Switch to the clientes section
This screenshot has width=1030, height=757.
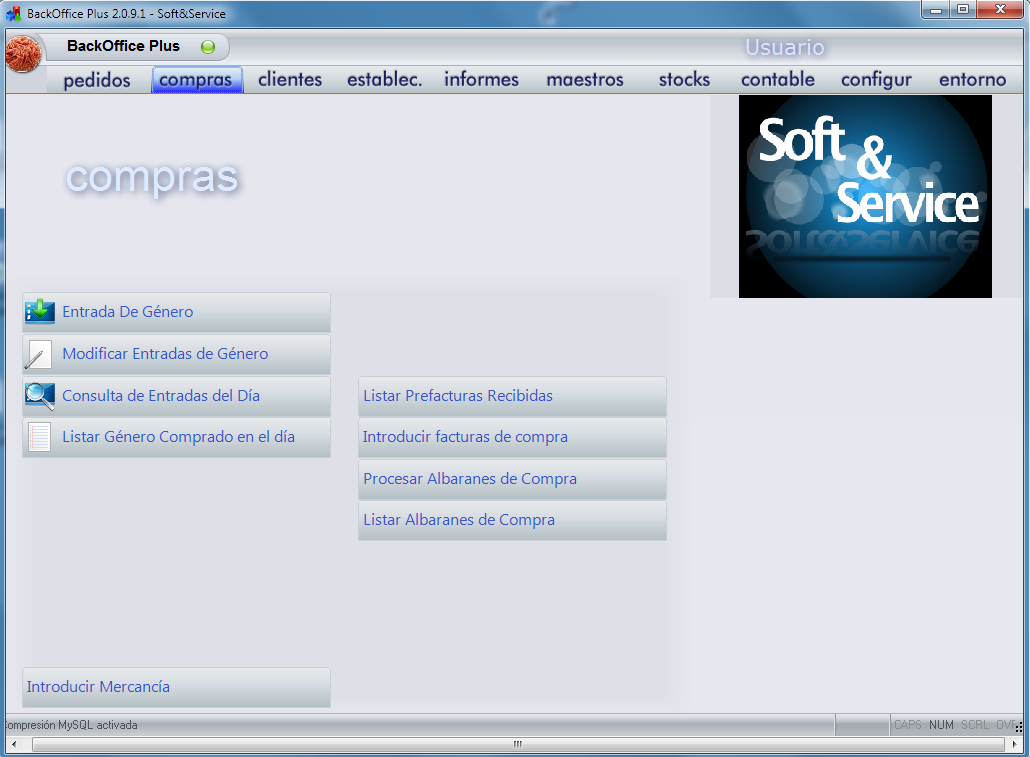pos(290,80)
